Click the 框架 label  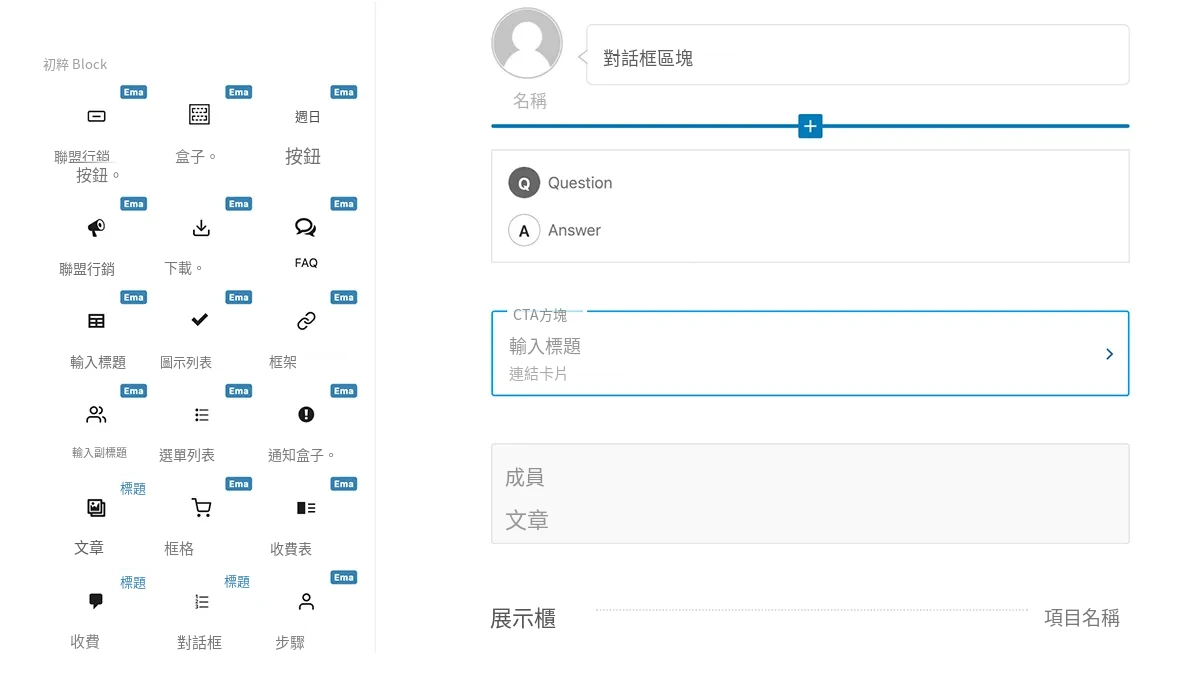283,362
